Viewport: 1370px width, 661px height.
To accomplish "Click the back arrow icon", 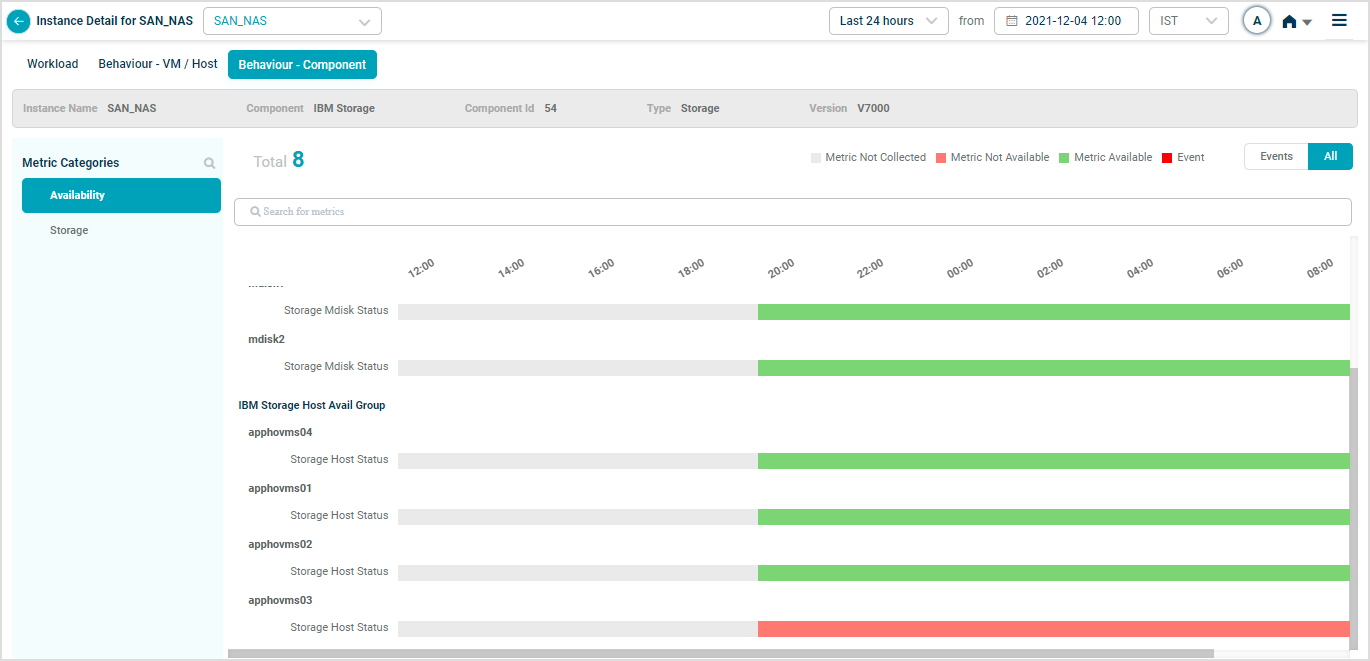I will [18, 21].
